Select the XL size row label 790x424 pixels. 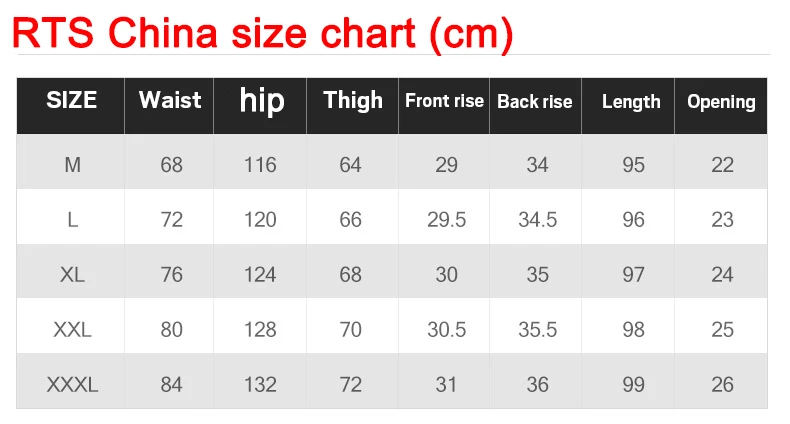pyautogui.click(x=72, y=274)
